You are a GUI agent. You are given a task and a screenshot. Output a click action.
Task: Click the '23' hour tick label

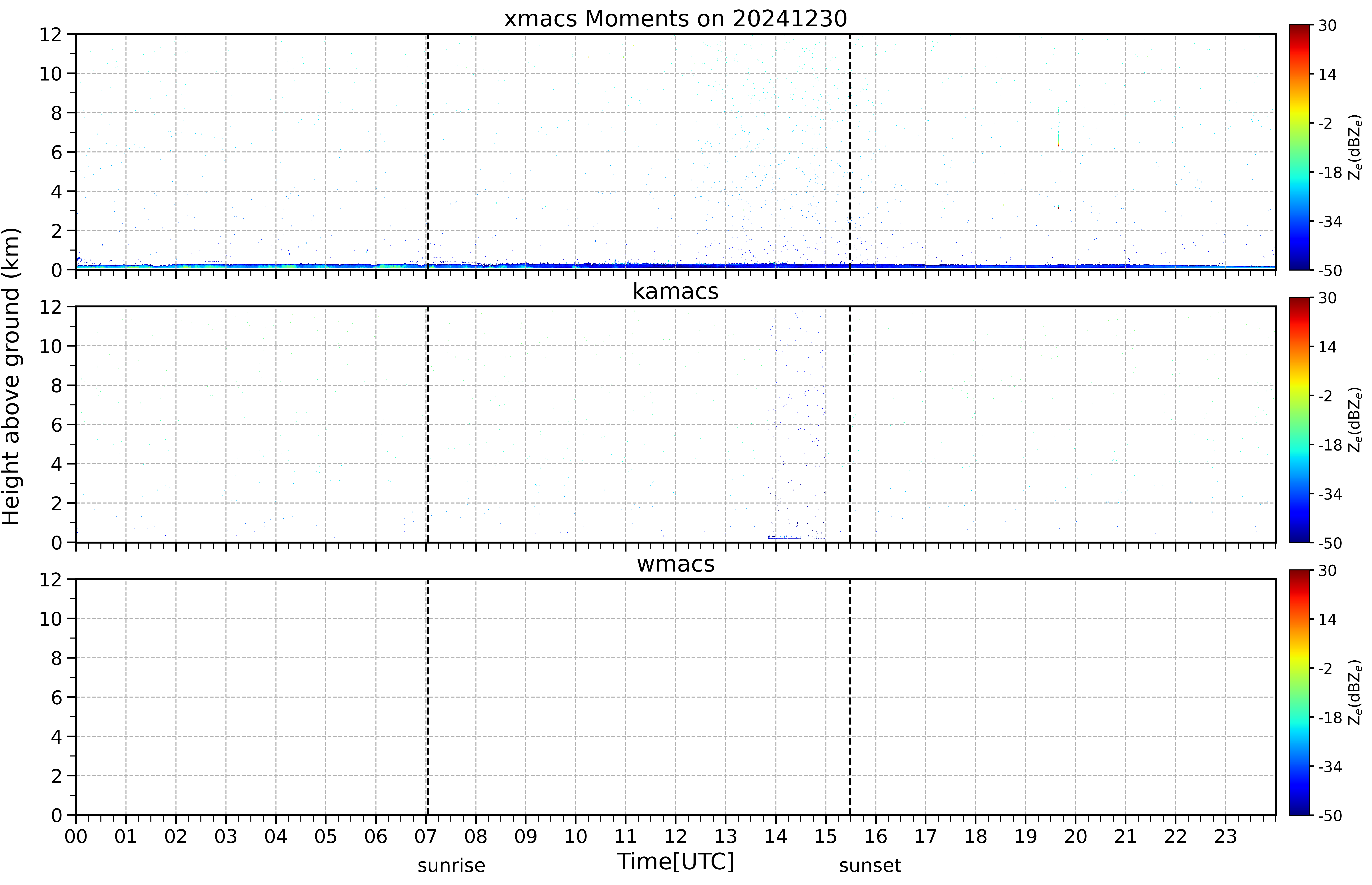click(1225, 837)
